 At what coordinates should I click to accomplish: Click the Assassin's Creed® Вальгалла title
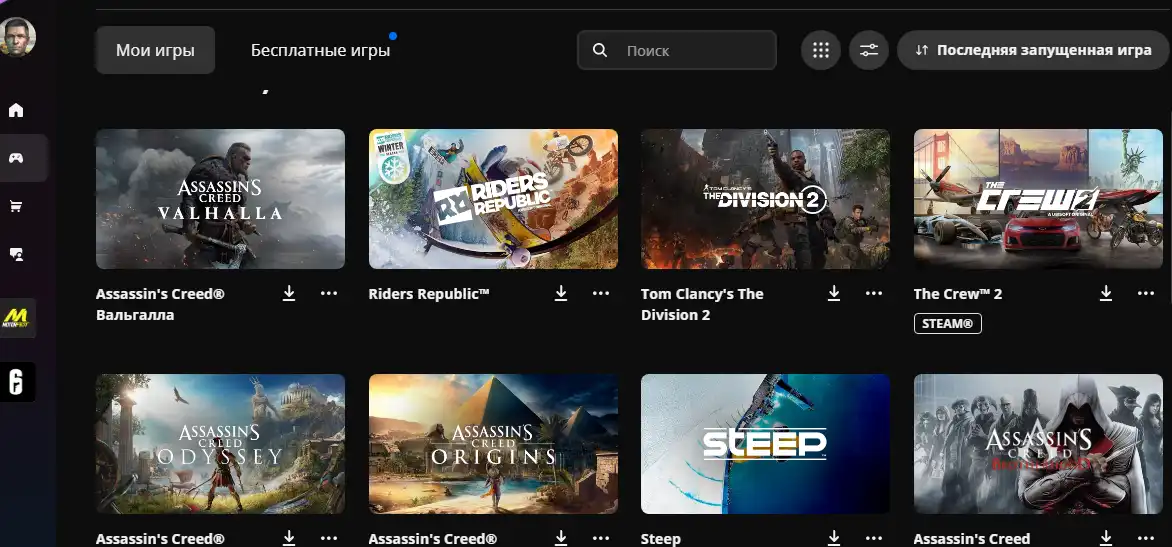(x=160, y=304)
